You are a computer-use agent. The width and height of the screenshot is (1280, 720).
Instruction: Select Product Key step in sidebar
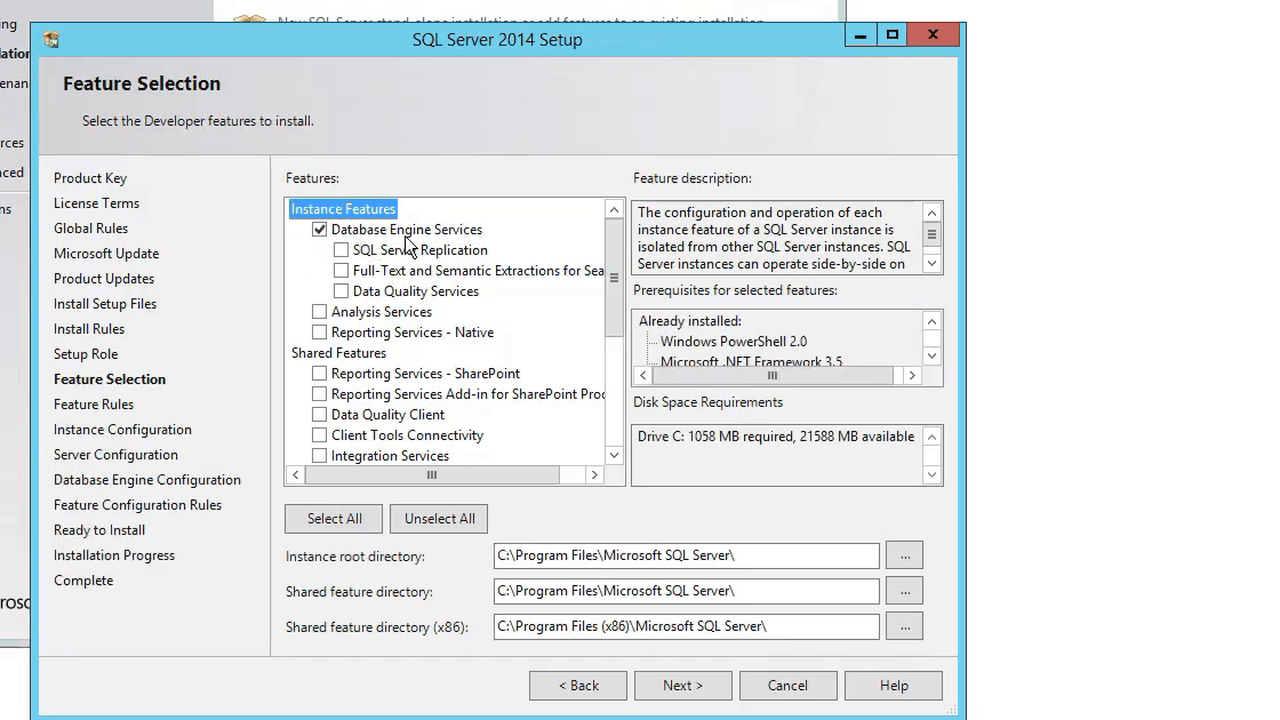[90, 178]
